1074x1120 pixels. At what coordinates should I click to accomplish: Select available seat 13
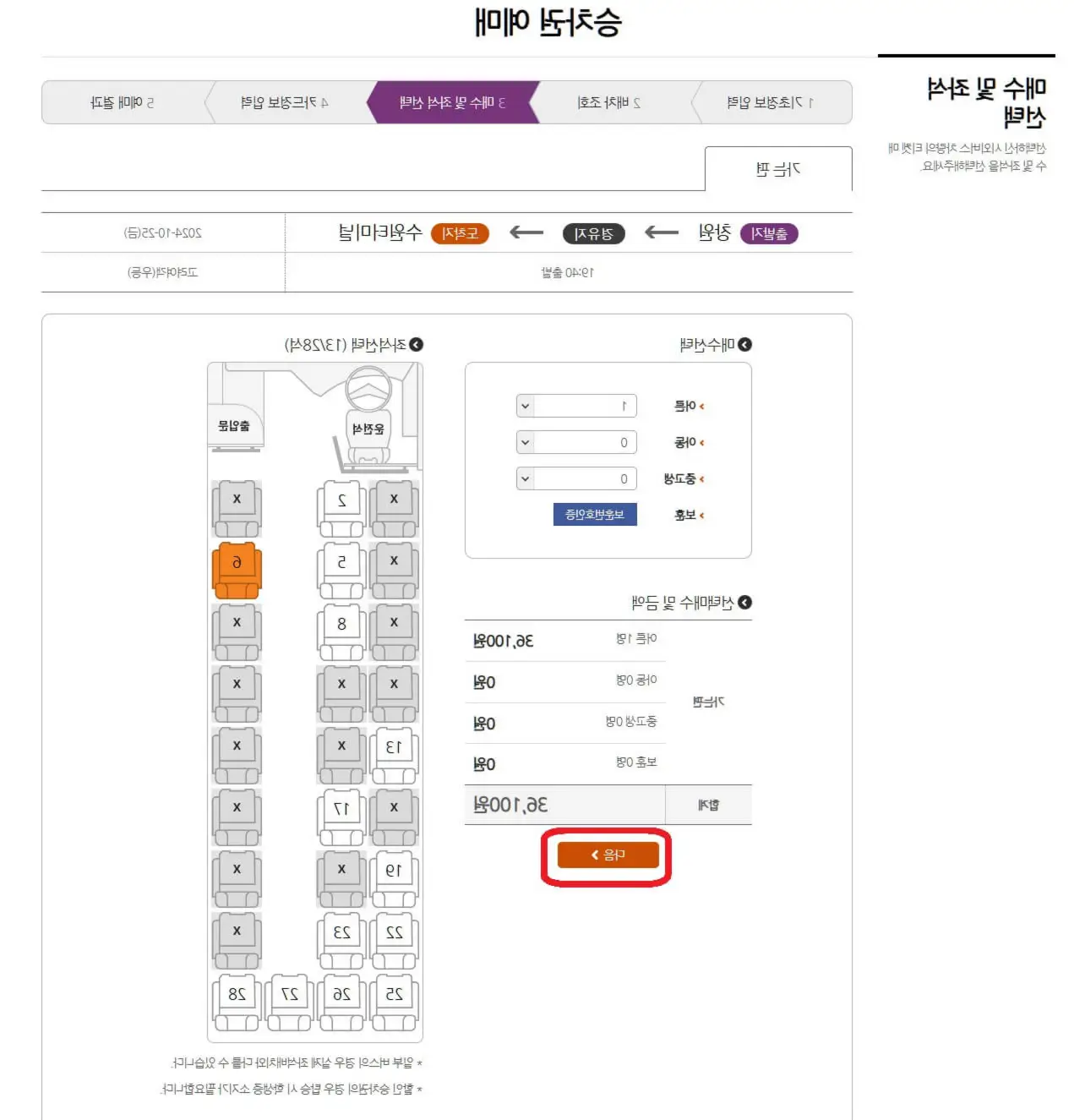[394, 755]
